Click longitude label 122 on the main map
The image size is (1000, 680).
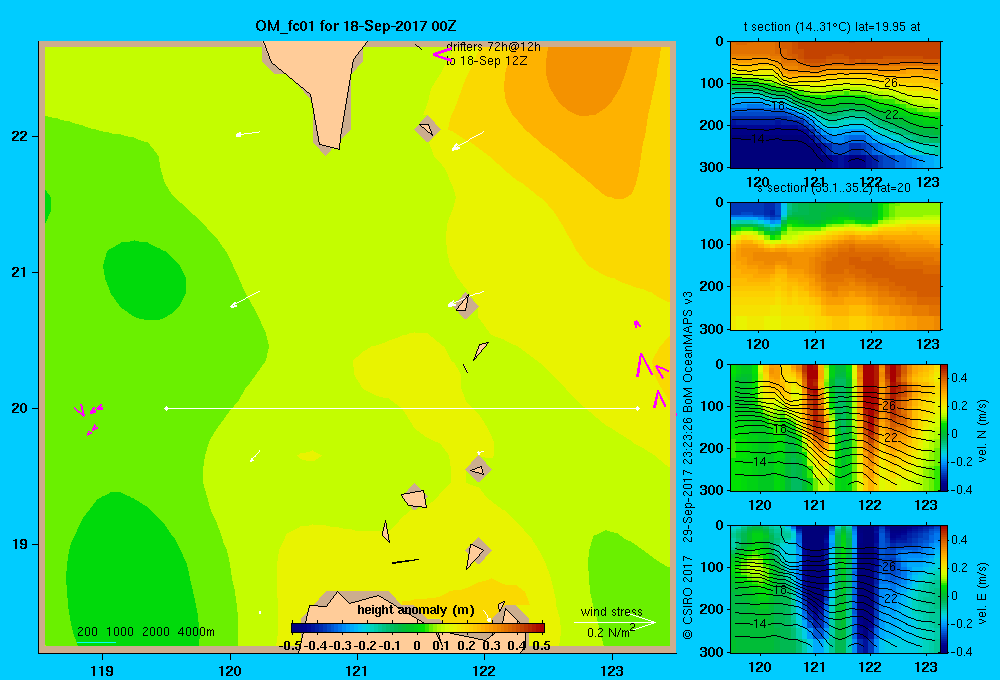point(484,670)
